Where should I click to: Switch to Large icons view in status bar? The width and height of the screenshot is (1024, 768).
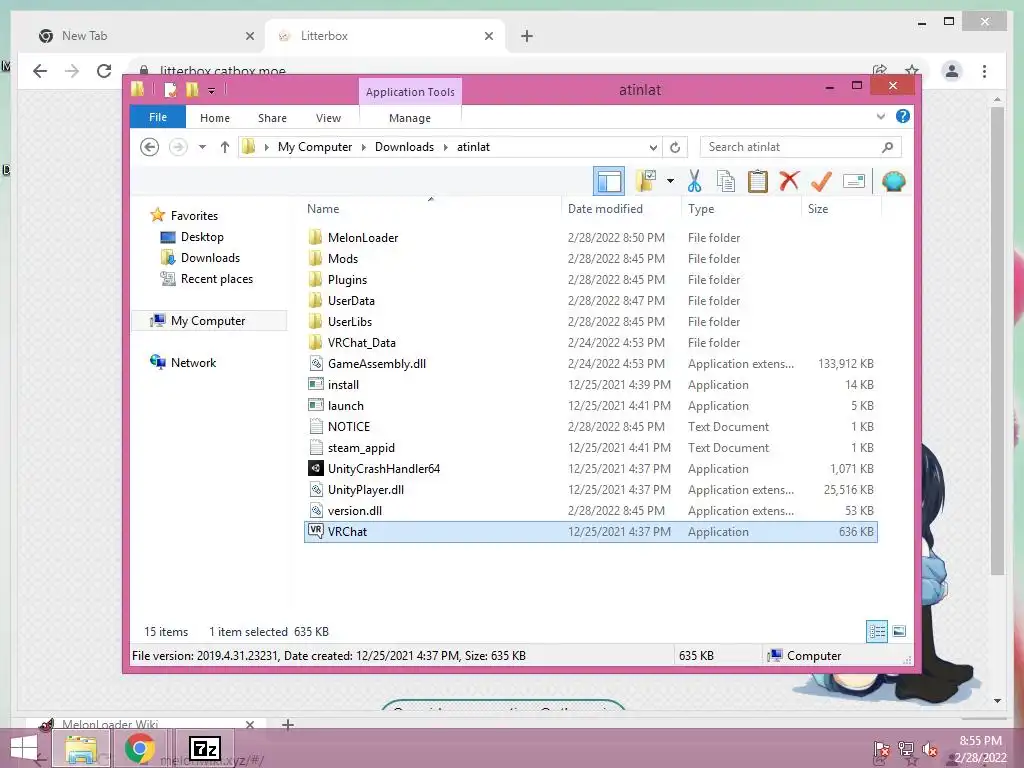pos(899,631)
